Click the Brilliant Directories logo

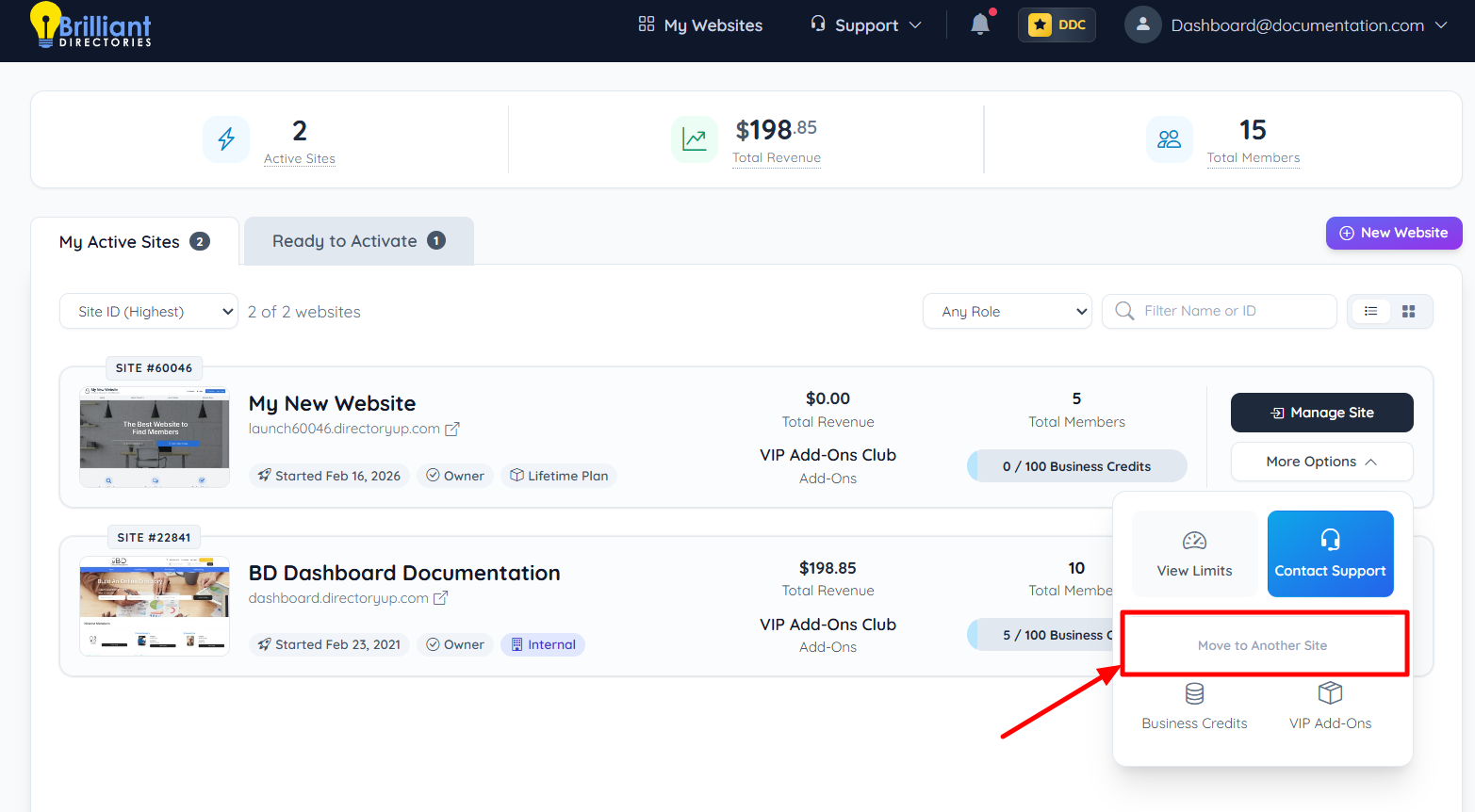pos(90,25)
